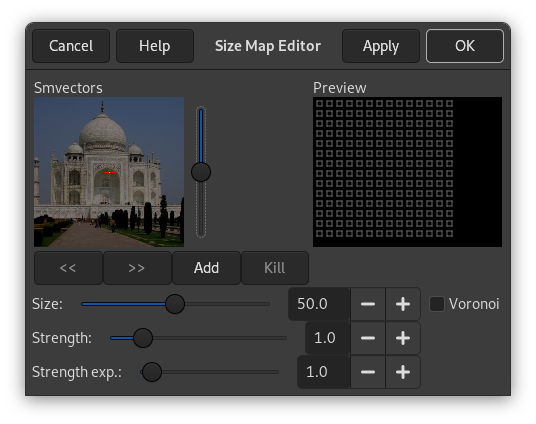Image resolution: width=536 pixels, height=424 pixels.
Task: Enable the Voronoi checkbox
Action: click(x=437, y=304)
